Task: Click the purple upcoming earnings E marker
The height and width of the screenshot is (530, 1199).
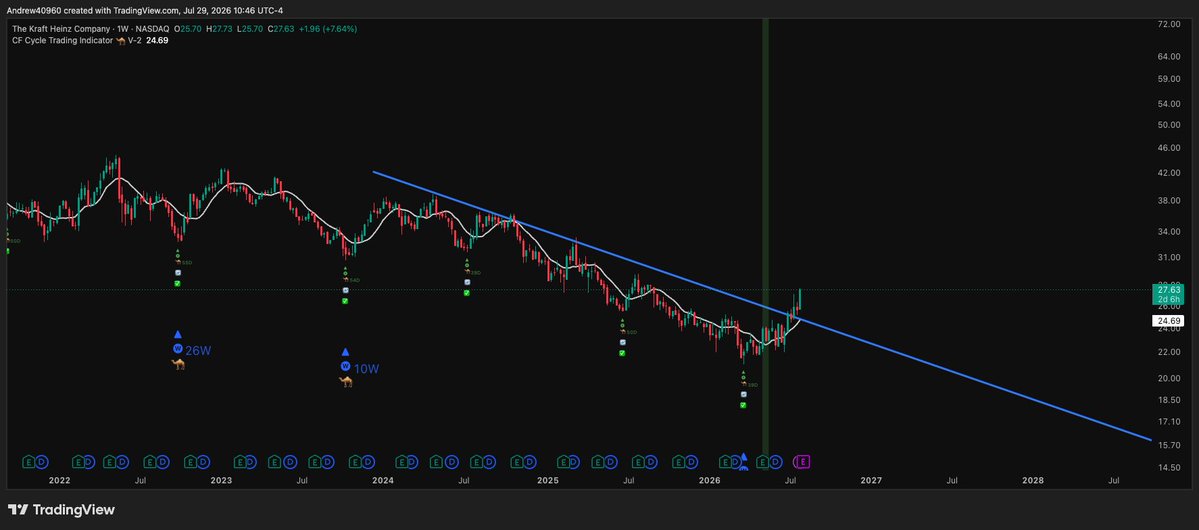Action: (x=804, y=461)
